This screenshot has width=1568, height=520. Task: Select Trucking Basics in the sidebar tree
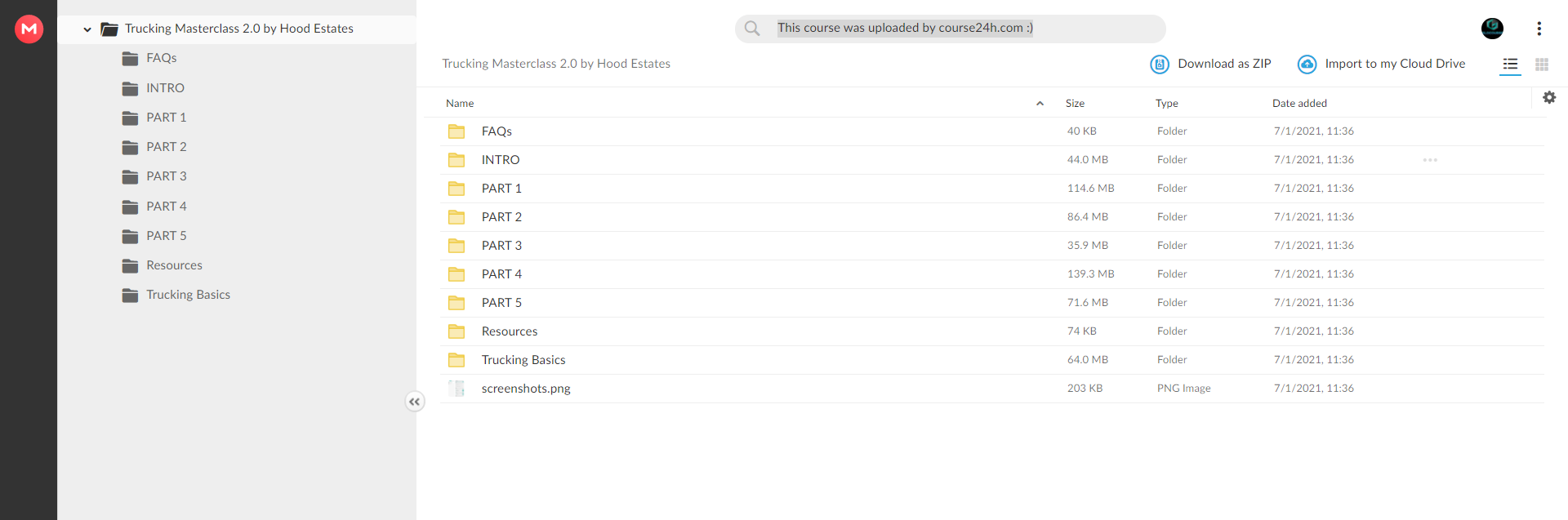[x=188, y=295]
